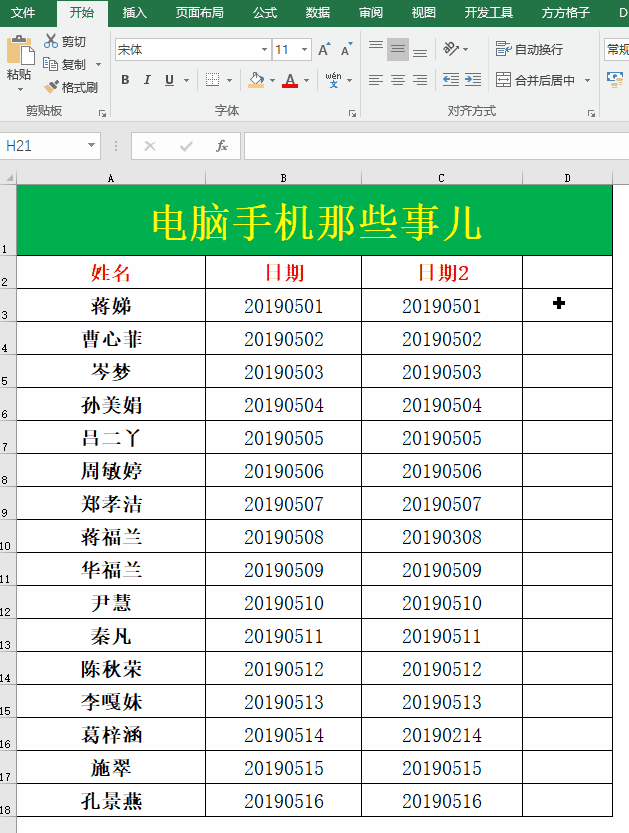
Task: Select column C header
Action: (x=441, y=178)
